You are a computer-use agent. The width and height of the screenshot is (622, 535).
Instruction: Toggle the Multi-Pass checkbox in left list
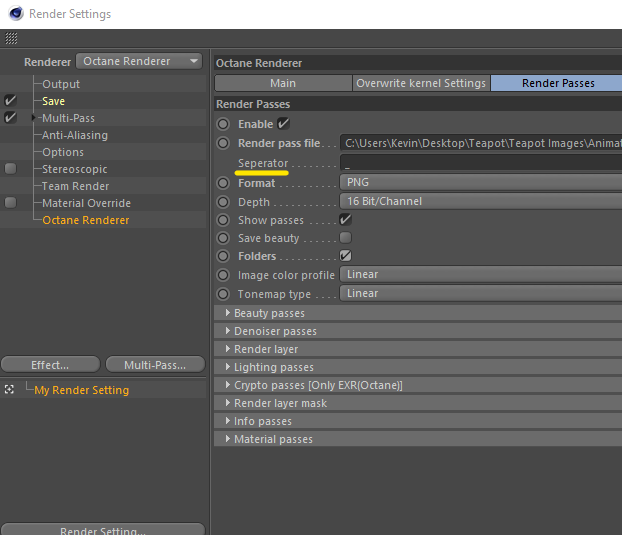point(10,118)
